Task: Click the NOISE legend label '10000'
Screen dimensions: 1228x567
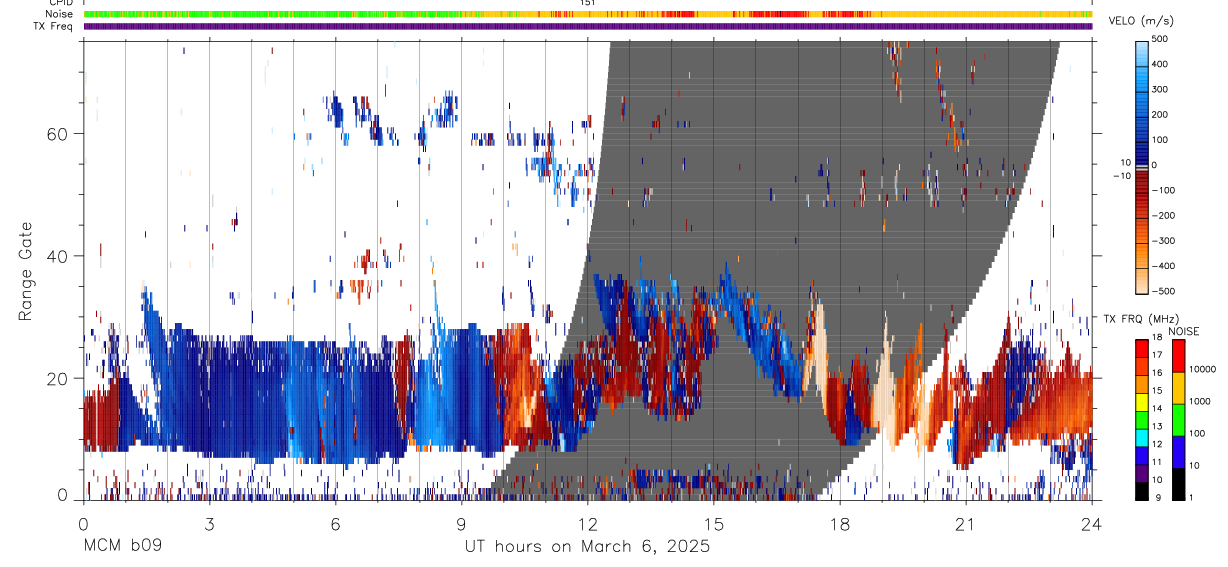Action: [x=1203, y=369]
